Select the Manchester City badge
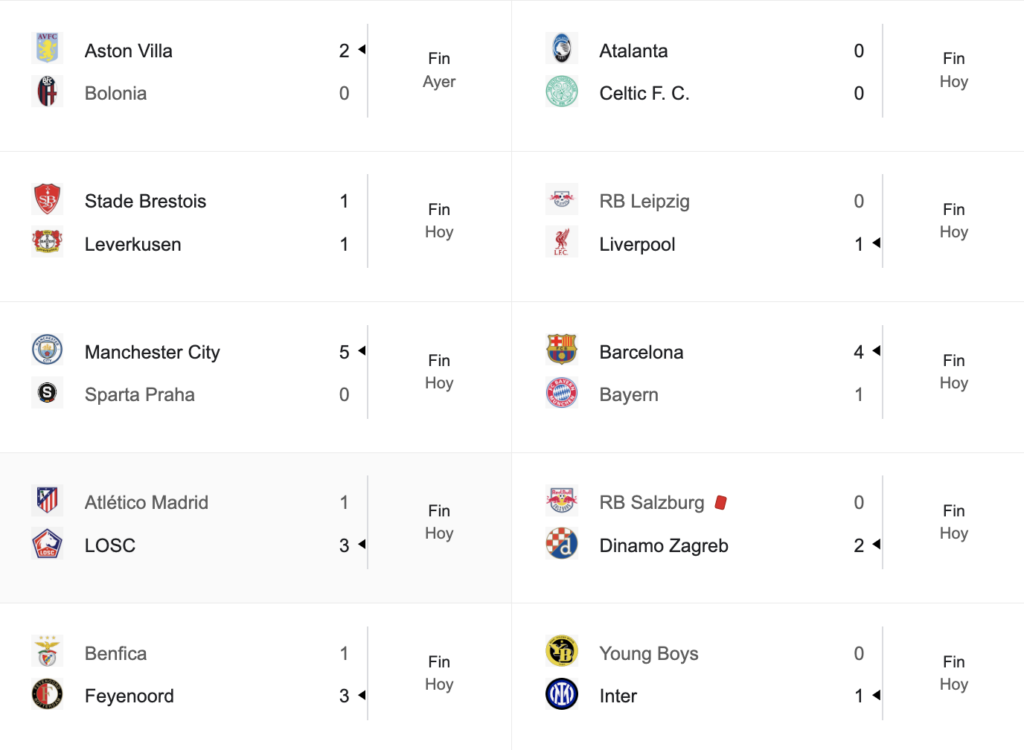 (47, 350)
